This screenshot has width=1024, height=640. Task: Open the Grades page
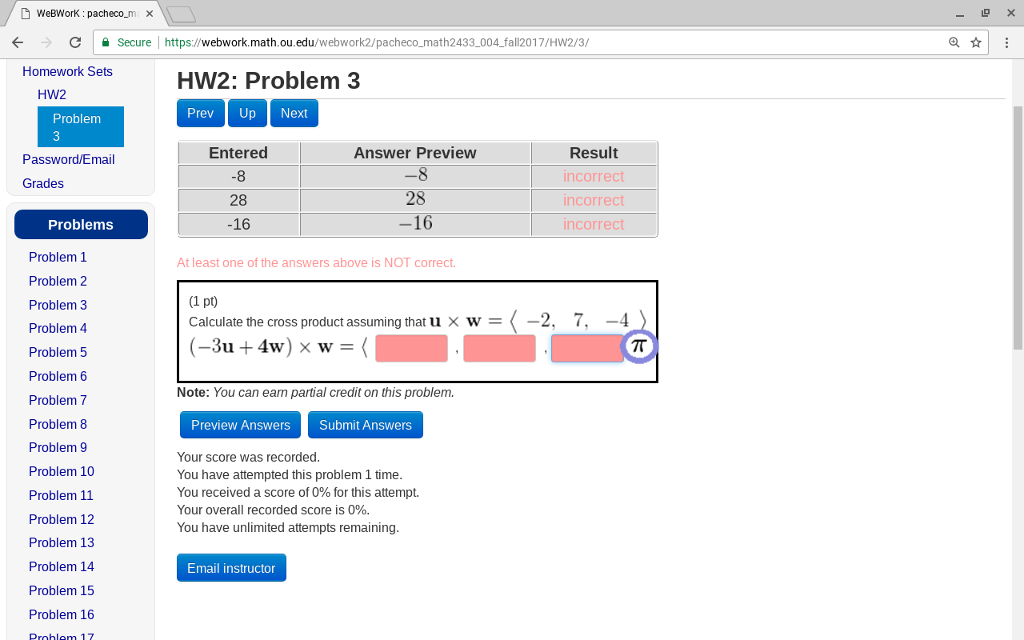tap(42, 183)
